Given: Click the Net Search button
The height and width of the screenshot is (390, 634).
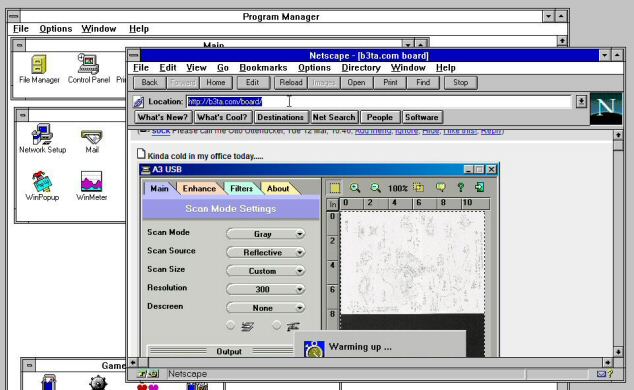Looking at the screenshot, I should pos(334,117).
